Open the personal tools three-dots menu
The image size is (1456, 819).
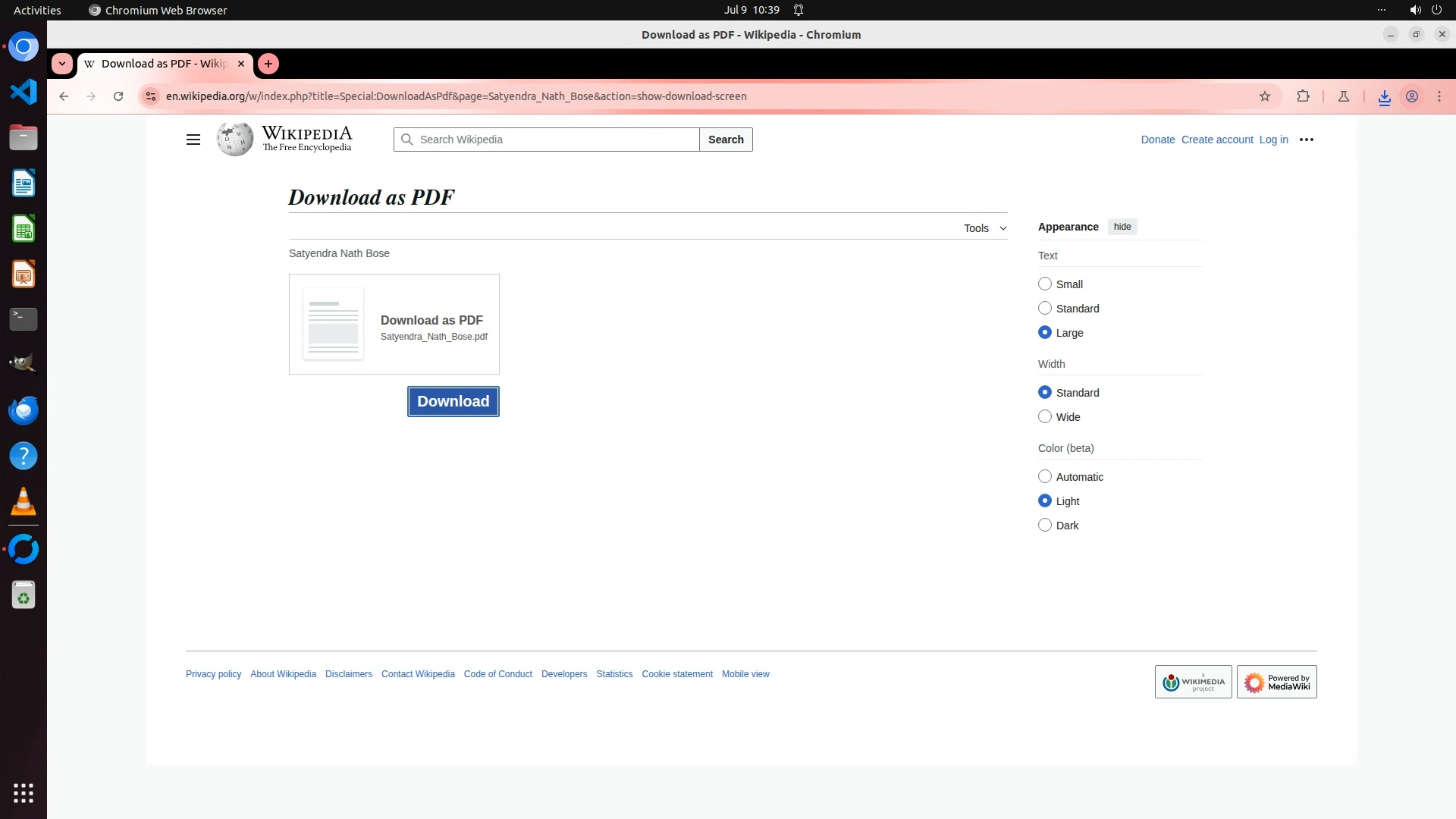[x=1306, y=140]
